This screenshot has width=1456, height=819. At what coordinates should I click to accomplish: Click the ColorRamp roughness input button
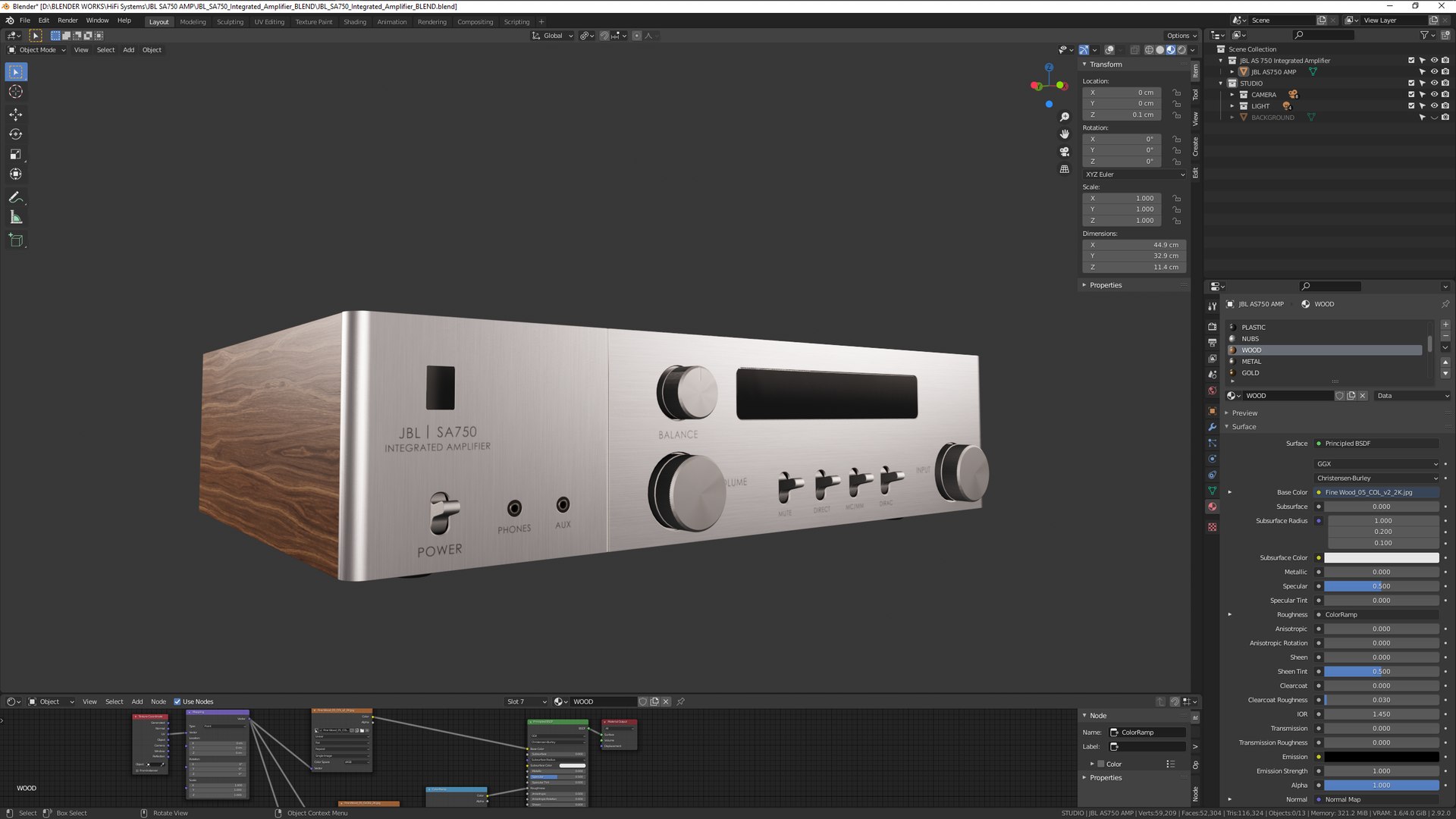(1376, 615)
